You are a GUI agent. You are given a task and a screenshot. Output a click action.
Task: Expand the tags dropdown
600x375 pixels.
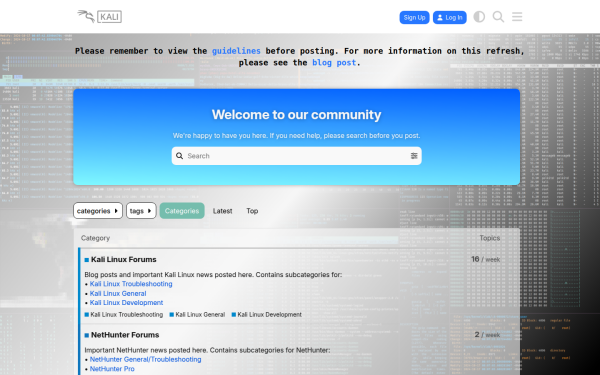tap(141, 210)
